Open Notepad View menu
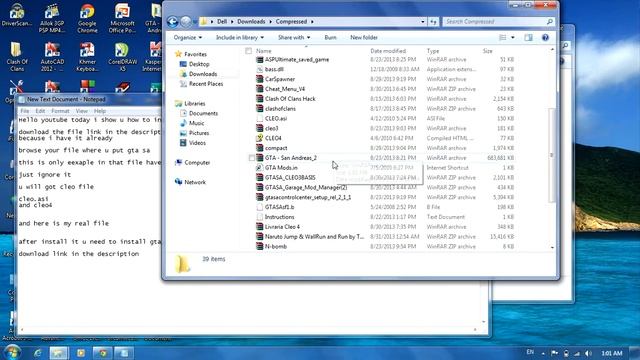 click(x=82, y=111)
